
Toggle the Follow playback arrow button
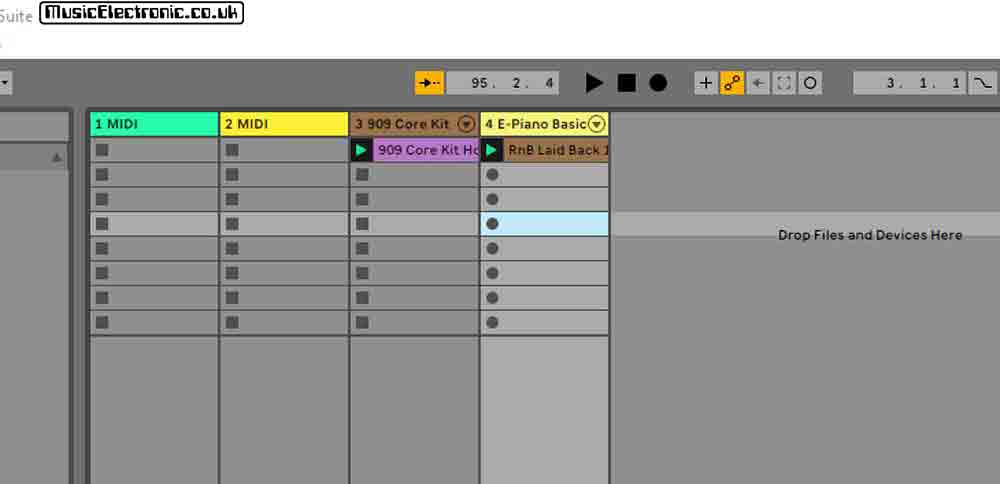point(429,83)
